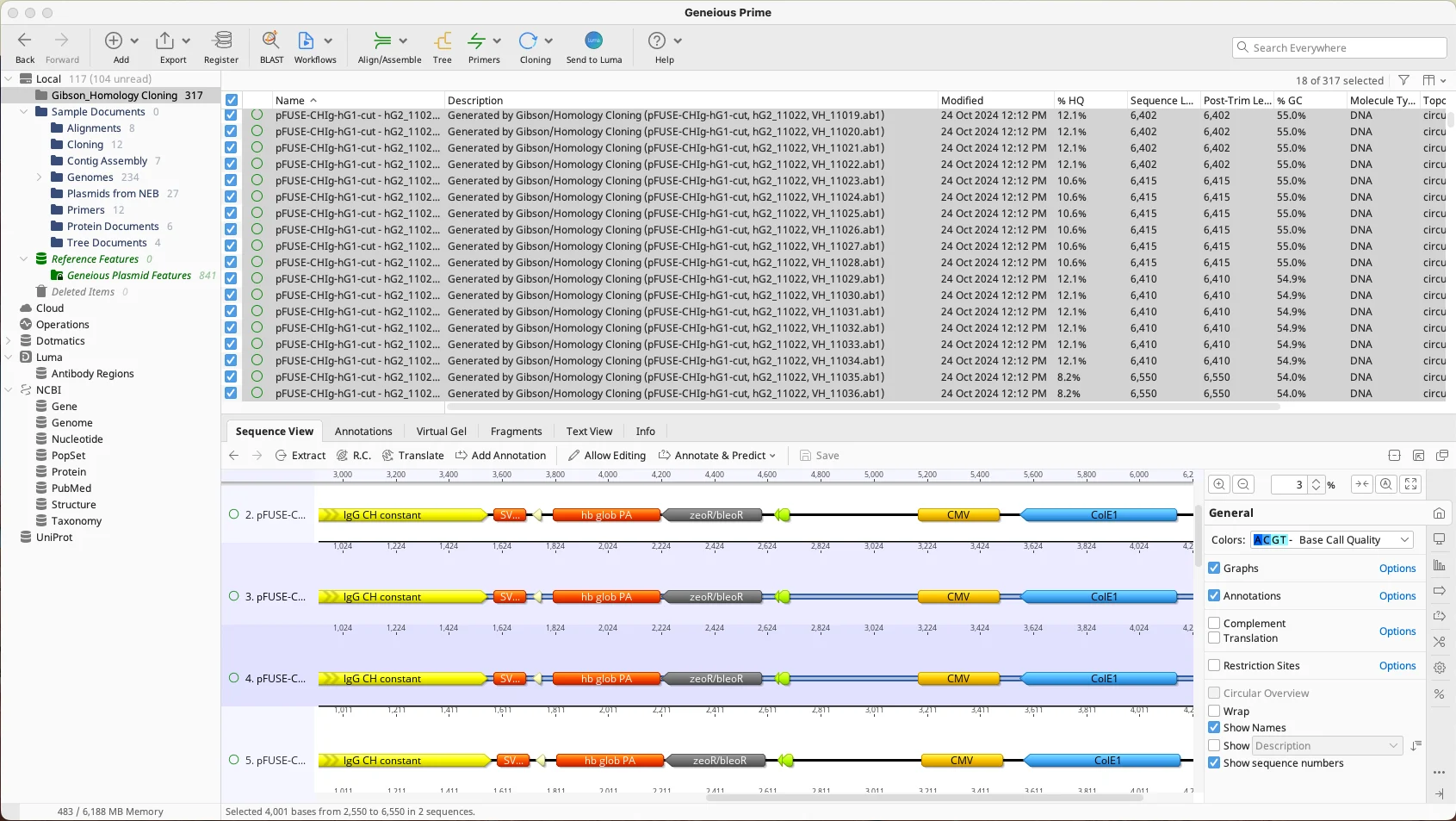1456x821 pixels.
Task: Click zoom to base-level (A magnifier) icon
Action: tap(1386, 484)
